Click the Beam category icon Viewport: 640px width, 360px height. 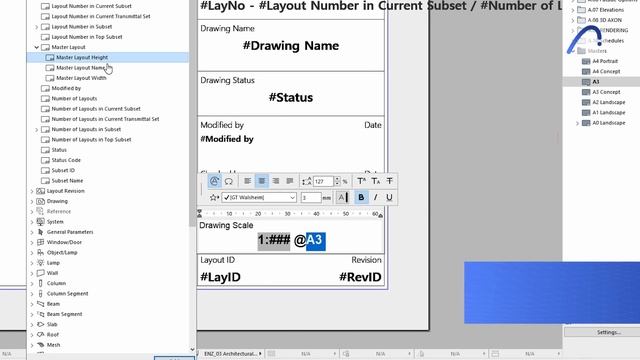pyautogui.click(x=40, y=304)
